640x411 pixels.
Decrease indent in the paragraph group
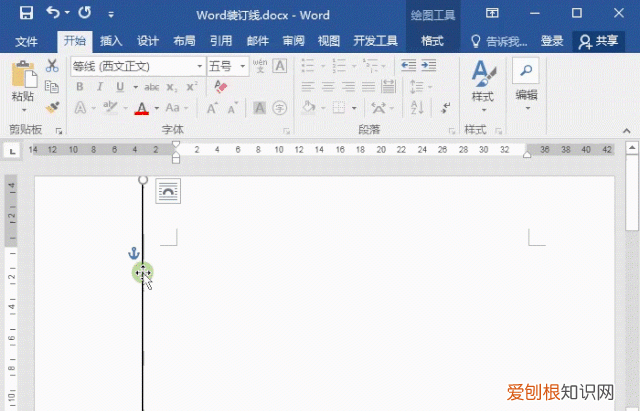coord(408,65)
